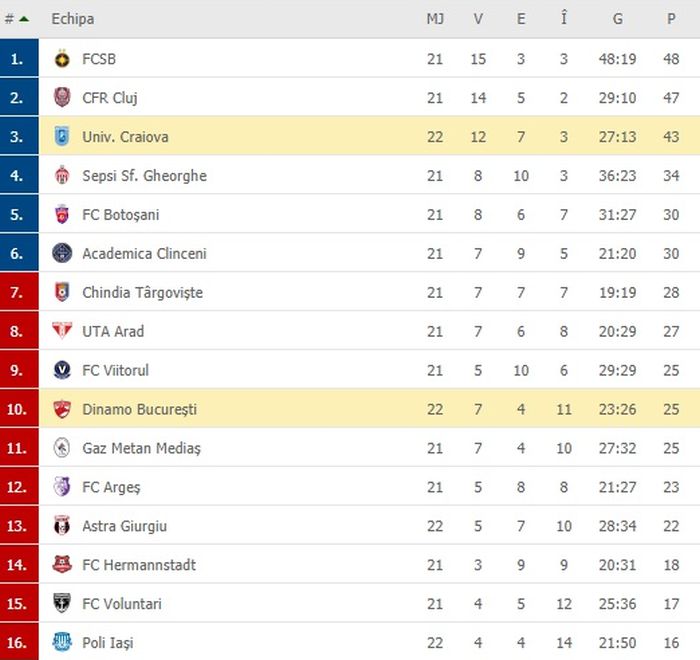
Task: Click the FC Botoșani team badge
Action: [62, 215]
